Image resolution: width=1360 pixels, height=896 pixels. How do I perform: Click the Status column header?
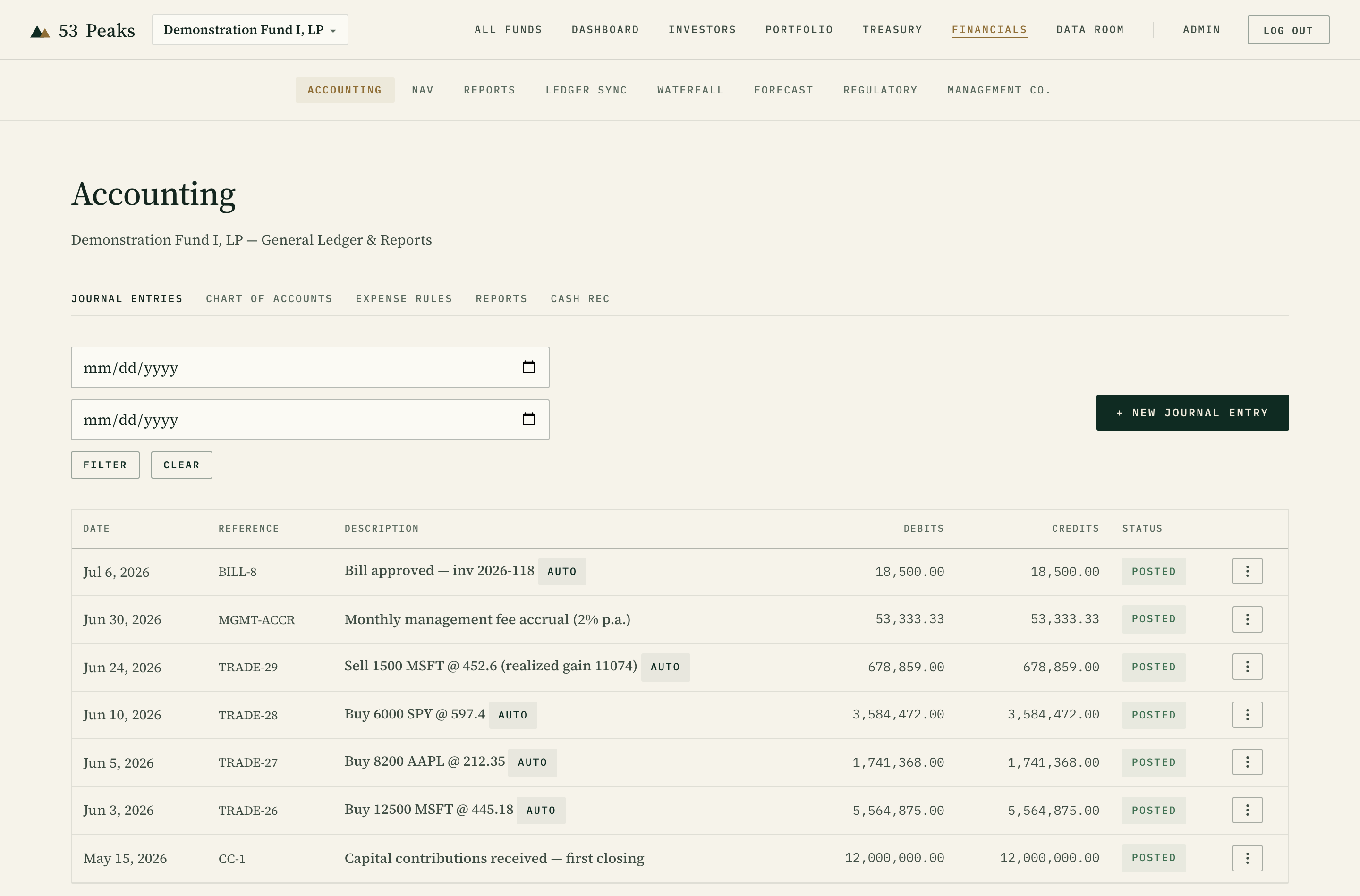(1142, 529)
